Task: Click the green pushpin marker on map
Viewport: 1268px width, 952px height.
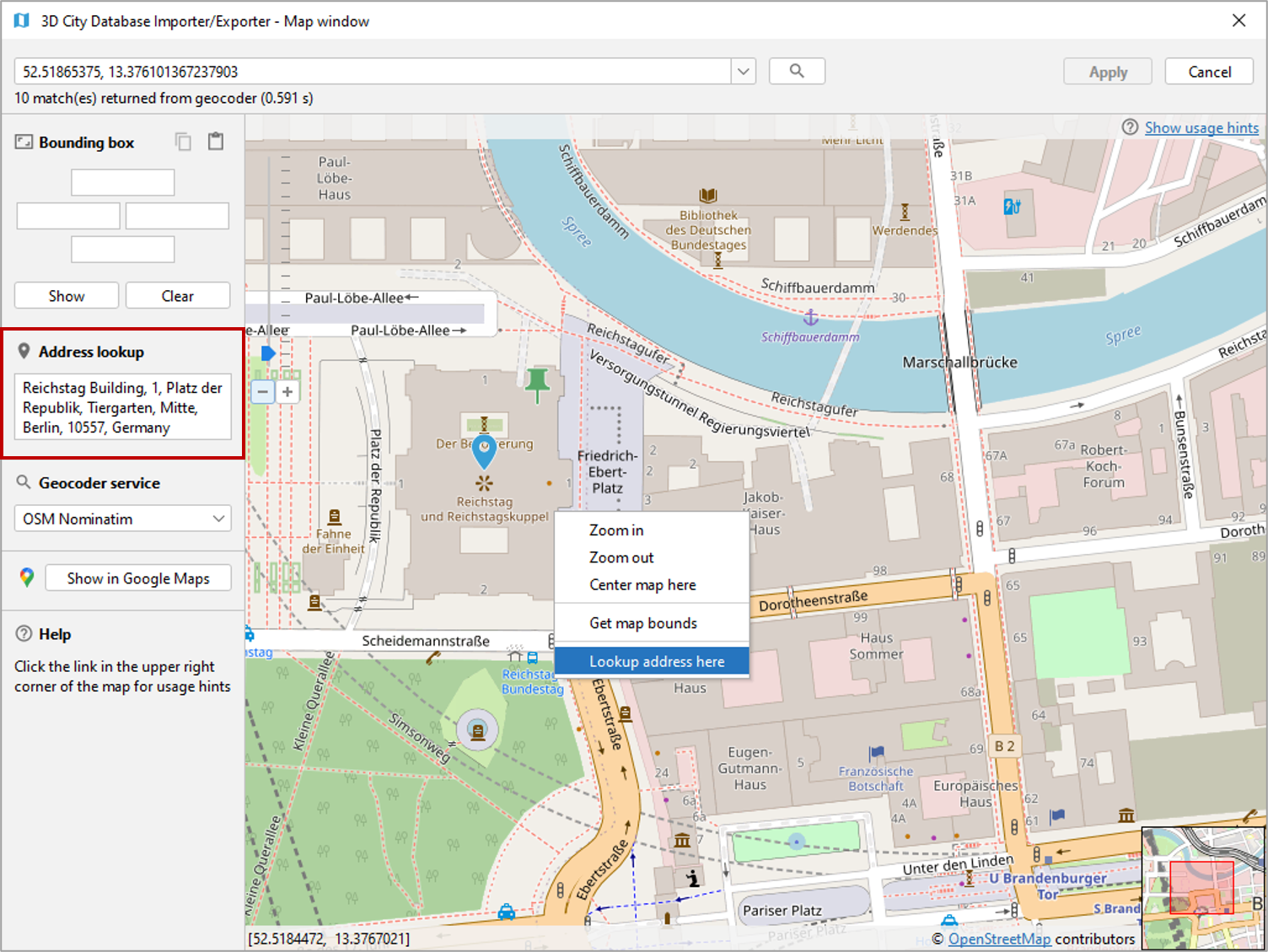Action: pos(537,385)
